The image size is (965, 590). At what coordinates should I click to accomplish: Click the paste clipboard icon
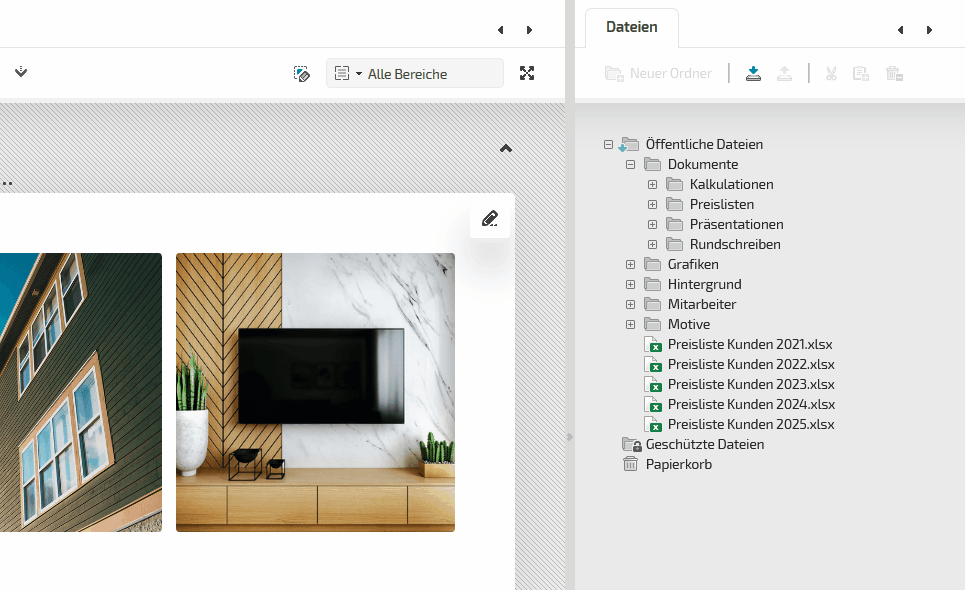click(x=861, y=73)
